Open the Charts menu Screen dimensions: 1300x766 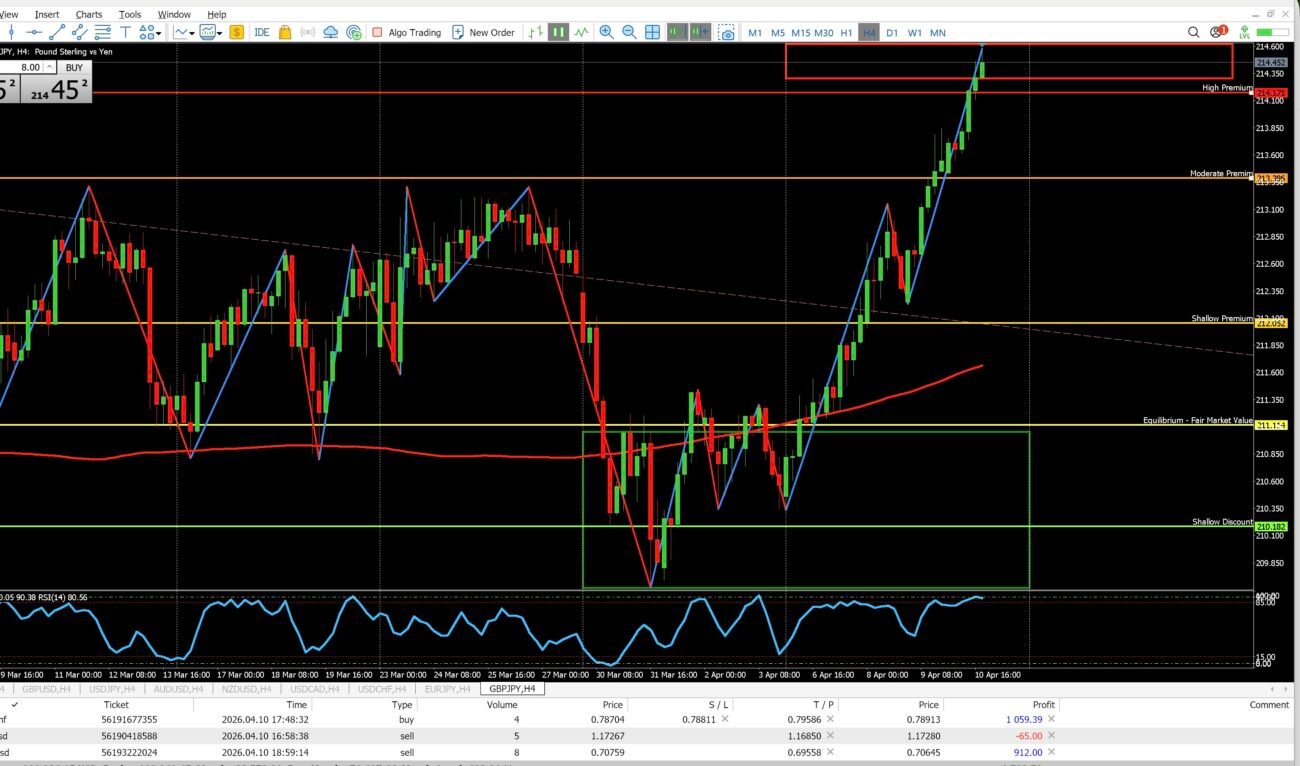[x=89, y=15]
